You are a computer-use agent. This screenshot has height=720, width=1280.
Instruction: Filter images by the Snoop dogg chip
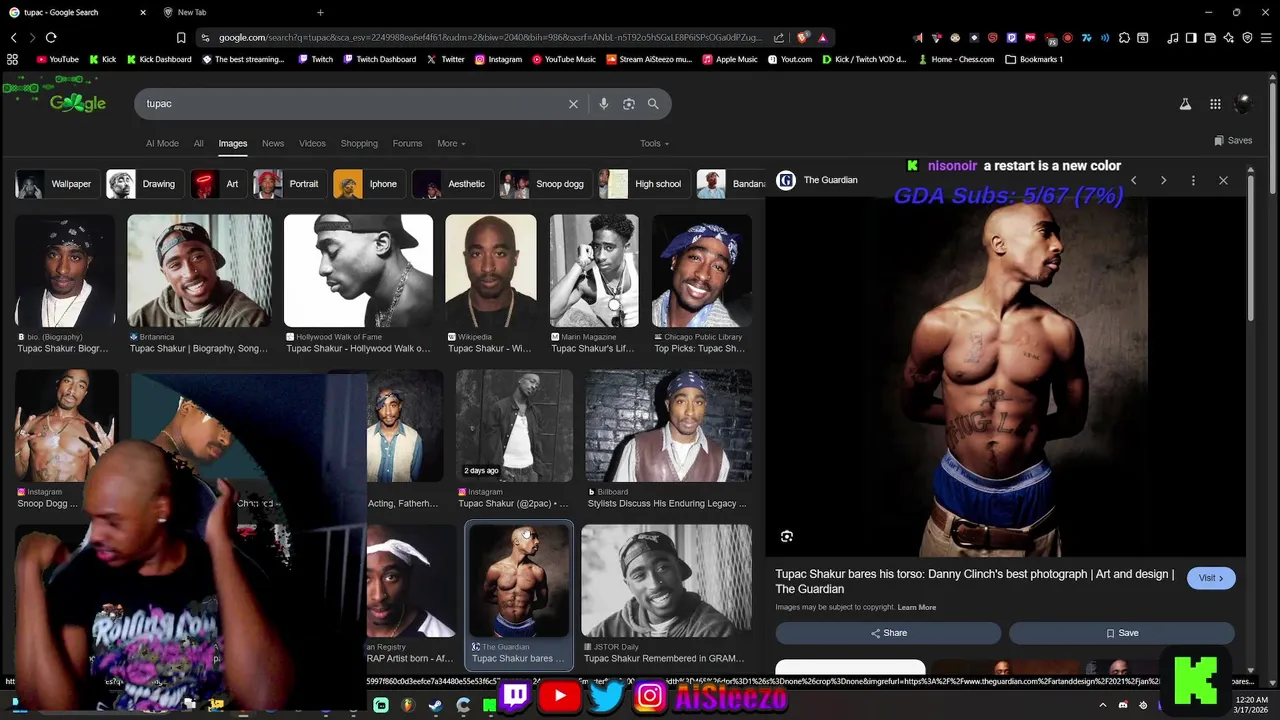pyautogui.click(x=545, y=184)
